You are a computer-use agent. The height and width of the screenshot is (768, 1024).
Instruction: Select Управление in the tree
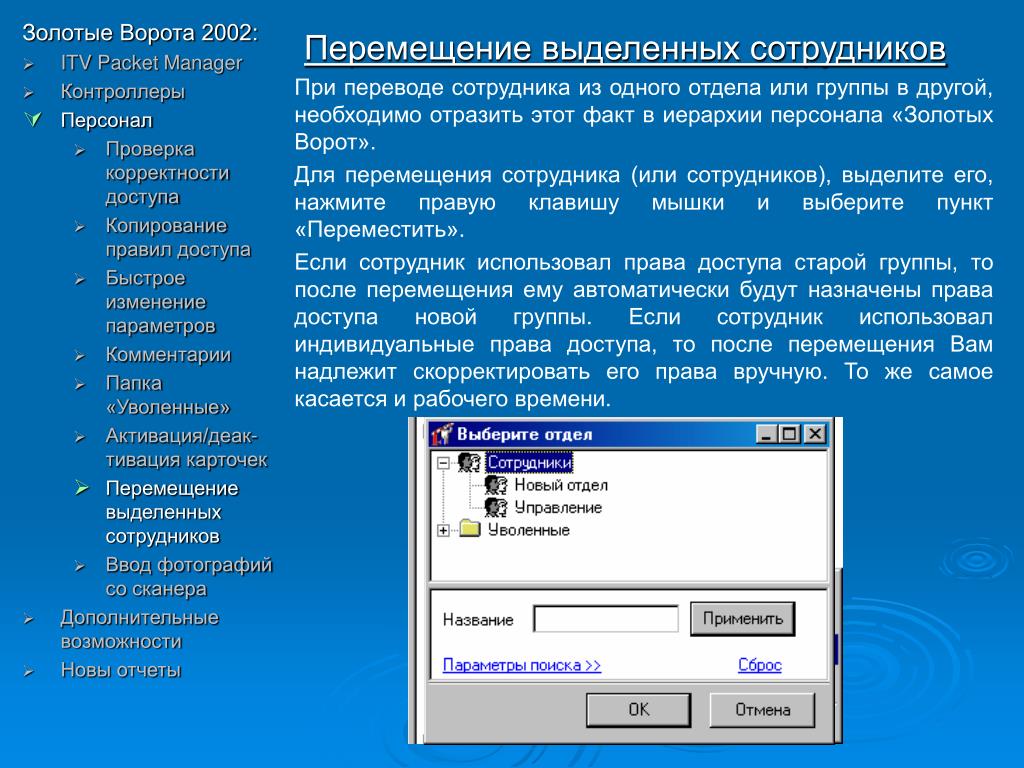pyautogui.click(x=558, y=507)
